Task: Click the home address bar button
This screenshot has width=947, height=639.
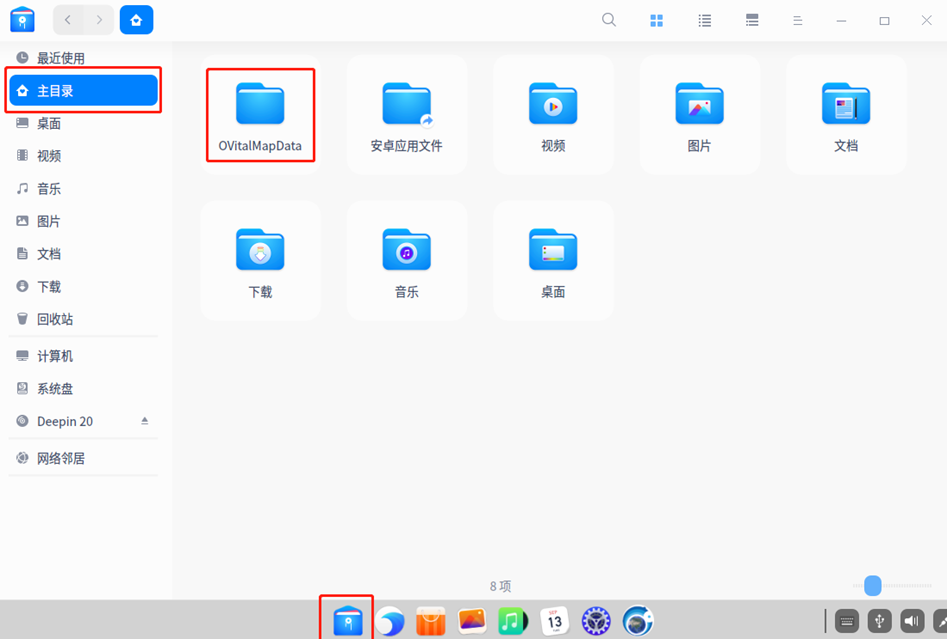Action: [136, 20]
